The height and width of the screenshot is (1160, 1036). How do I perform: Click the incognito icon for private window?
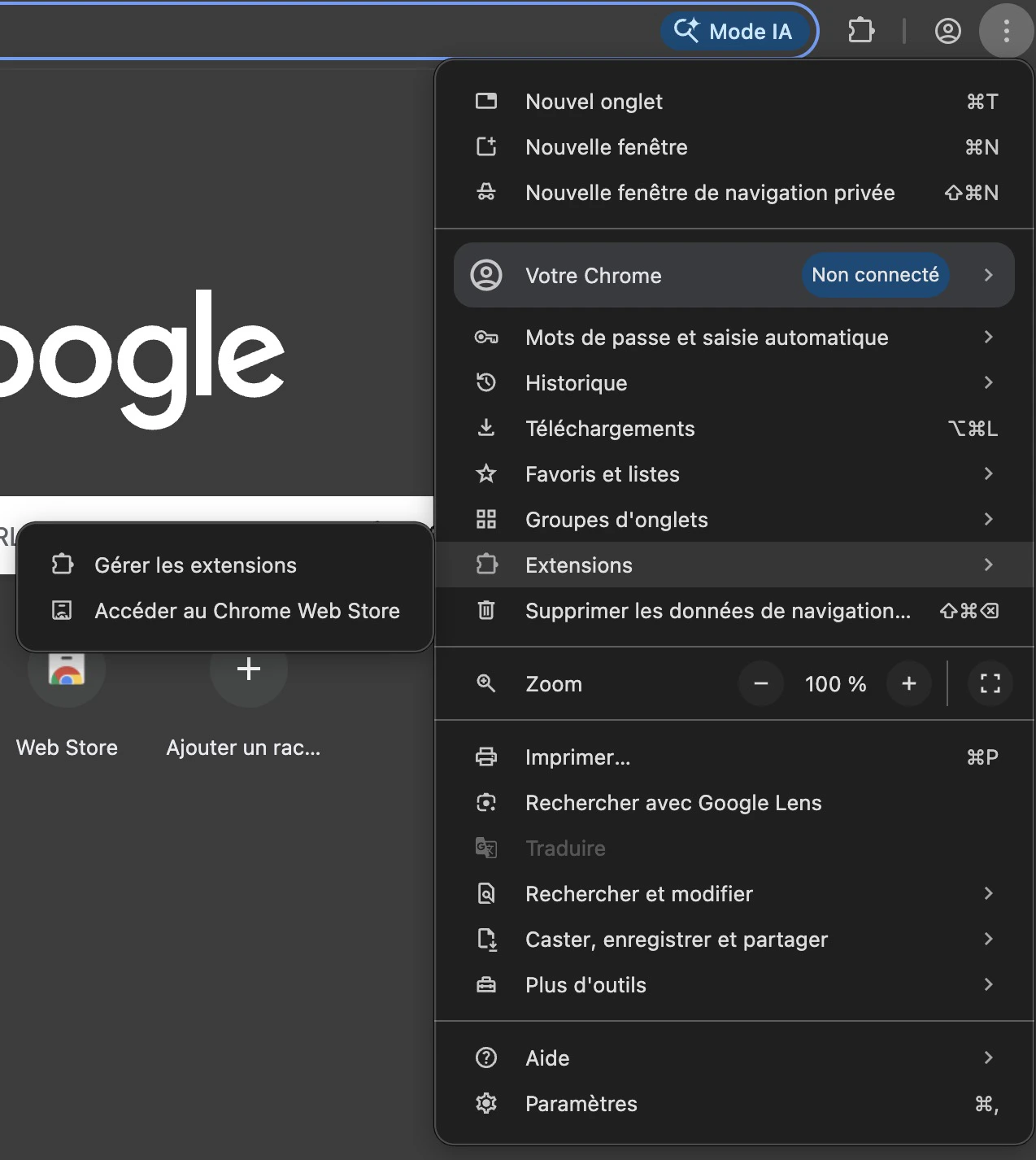pos(486,192)
